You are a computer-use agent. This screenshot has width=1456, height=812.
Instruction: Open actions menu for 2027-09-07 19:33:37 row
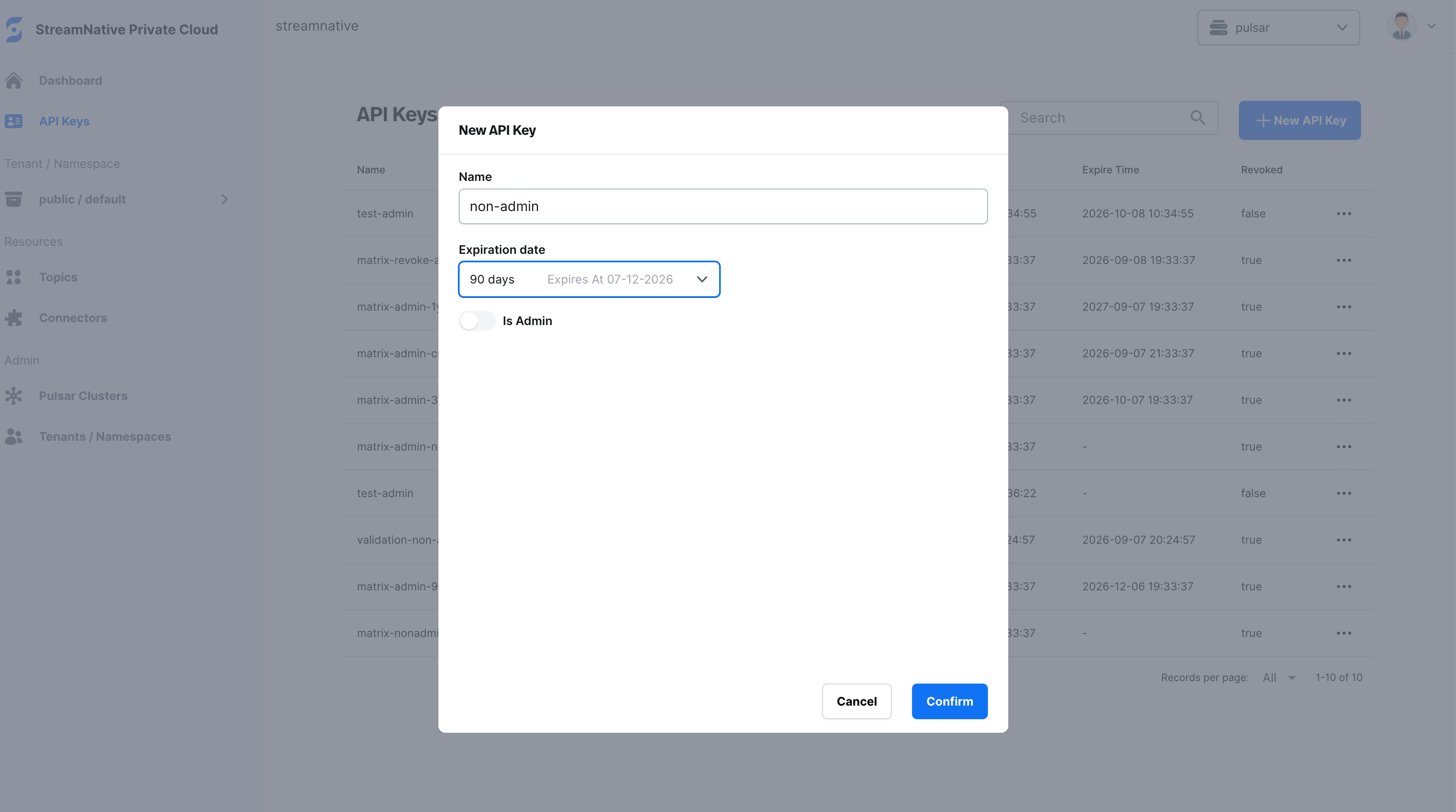[x=1344, y=307]
